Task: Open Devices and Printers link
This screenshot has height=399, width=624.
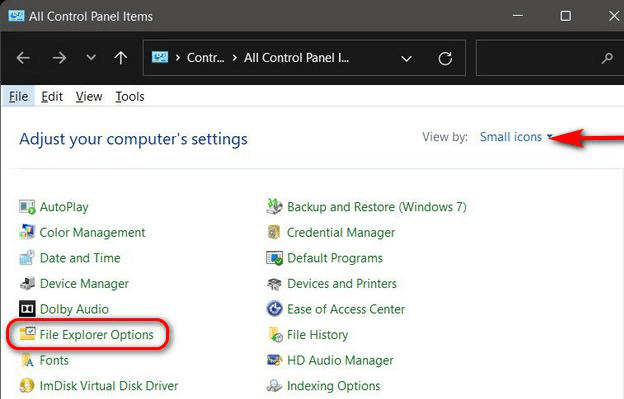Action: (342, 284)
